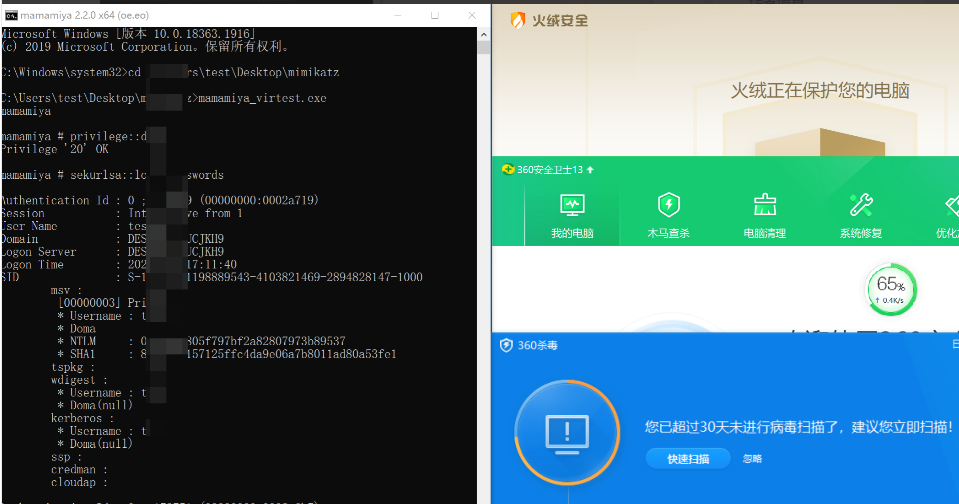The height and width of the screenshot is (504, 959).
Task: Open 电脑清理 cleanup in 360
Action: 765,216
